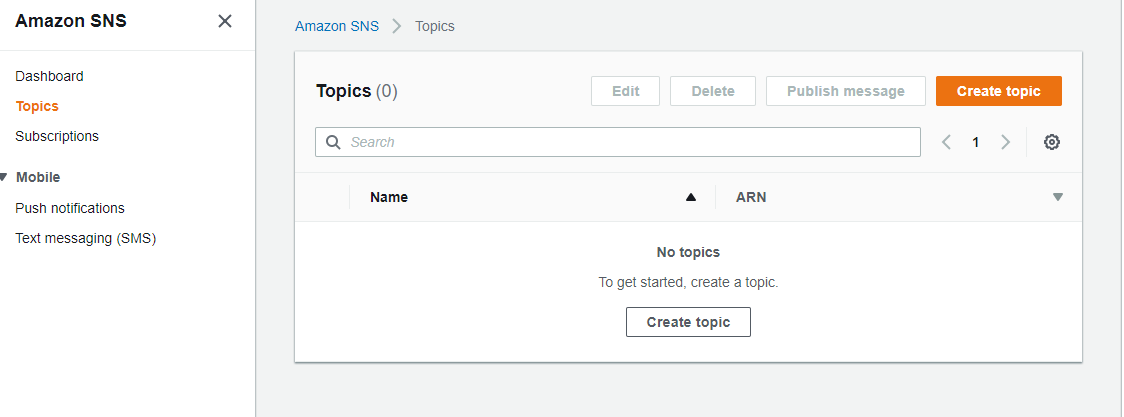Open Text messaging (SMS) page

[85, 238]
